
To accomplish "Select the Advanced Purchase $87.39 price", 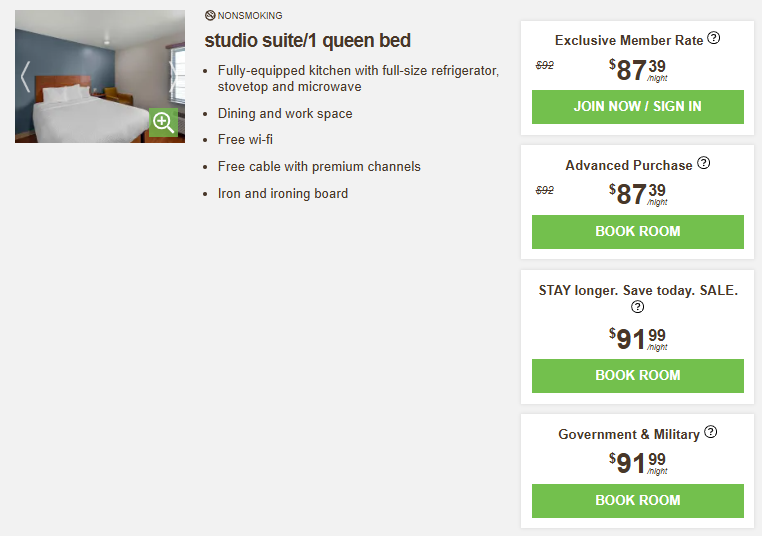I will coord(637,194).
